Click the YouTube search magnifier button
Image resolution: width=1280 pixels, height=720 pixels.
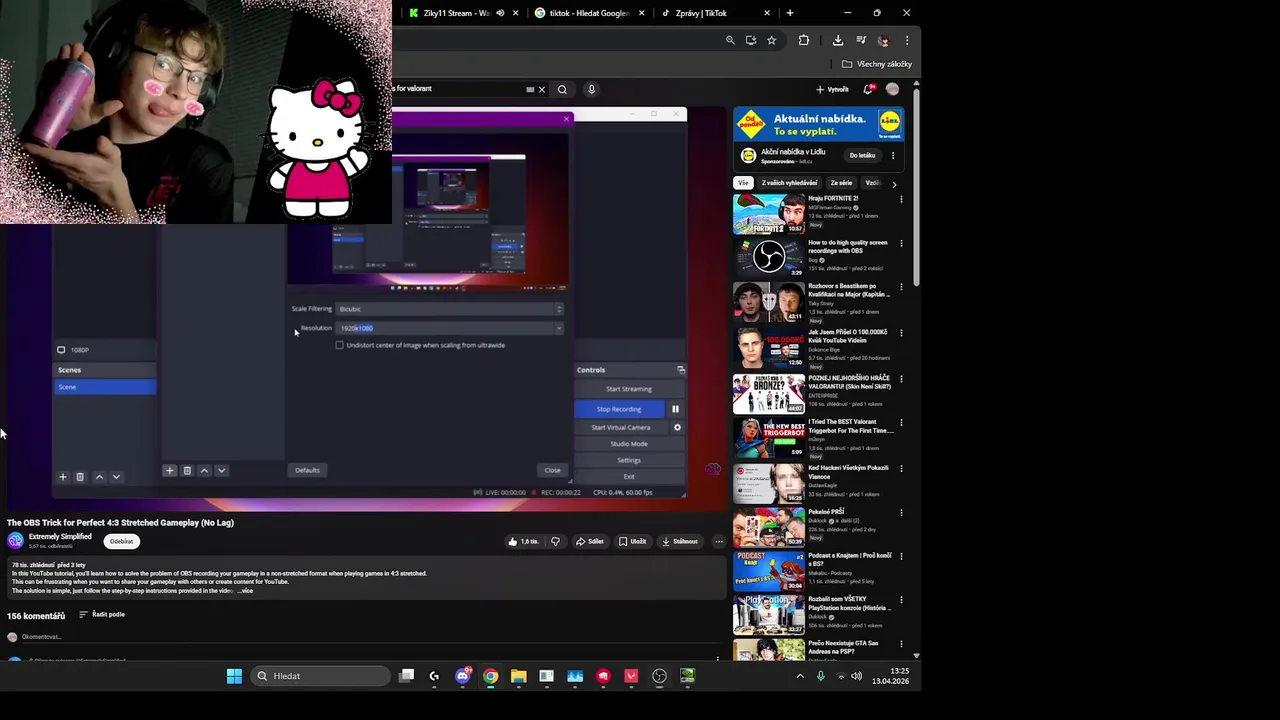562,89
